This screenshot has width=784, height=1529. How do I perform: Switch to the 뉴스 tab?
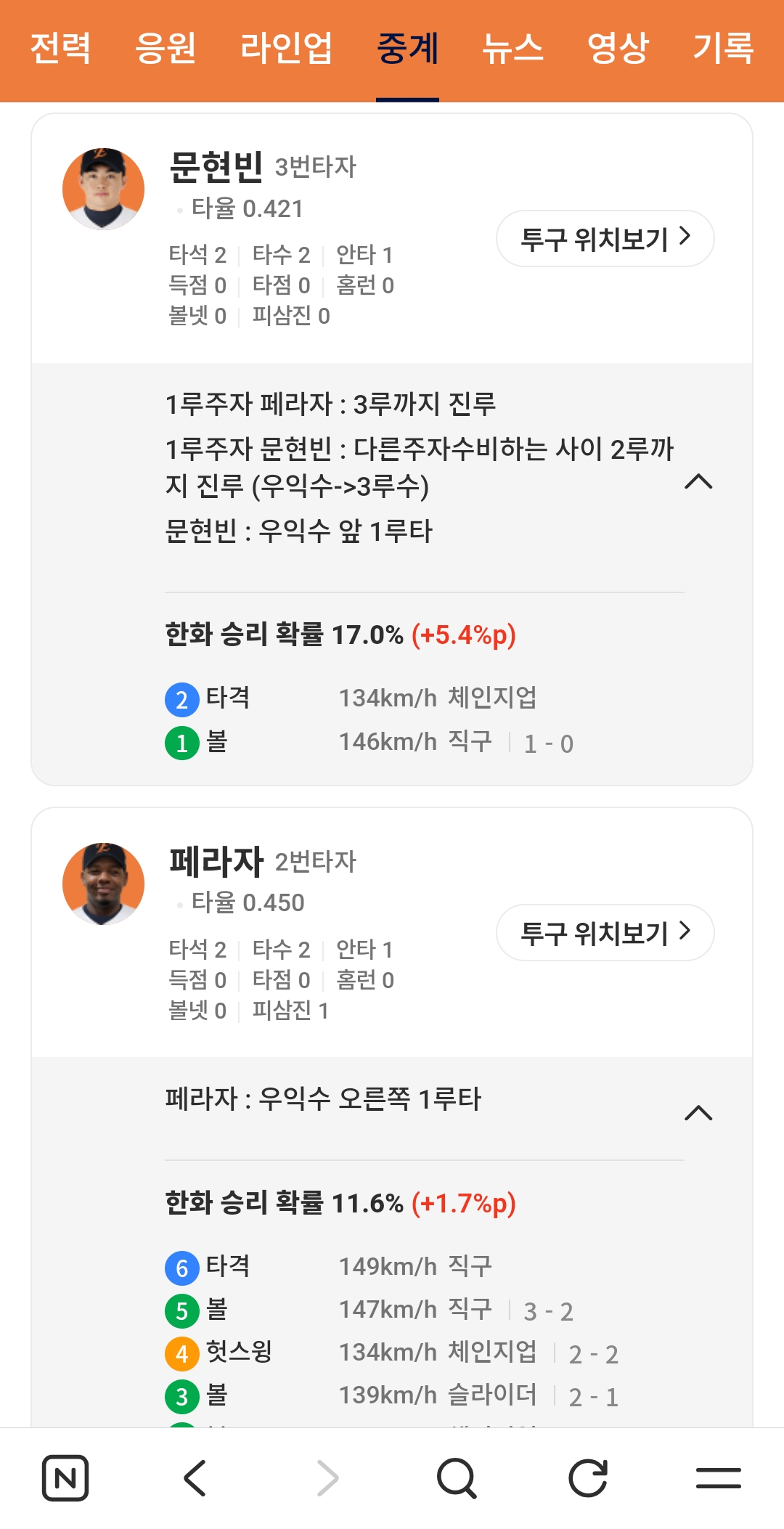point(513,49)
